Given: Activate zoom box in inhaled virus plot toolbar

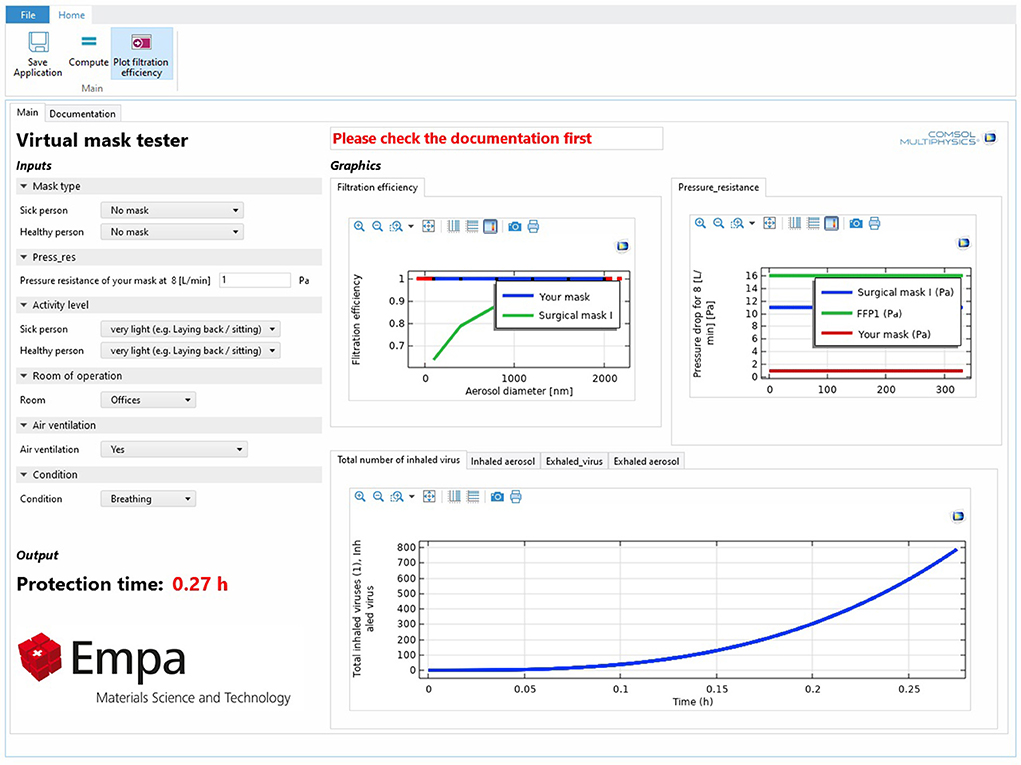Looking at the screenshot, I should pyautogui.click(x=397, y=497).
